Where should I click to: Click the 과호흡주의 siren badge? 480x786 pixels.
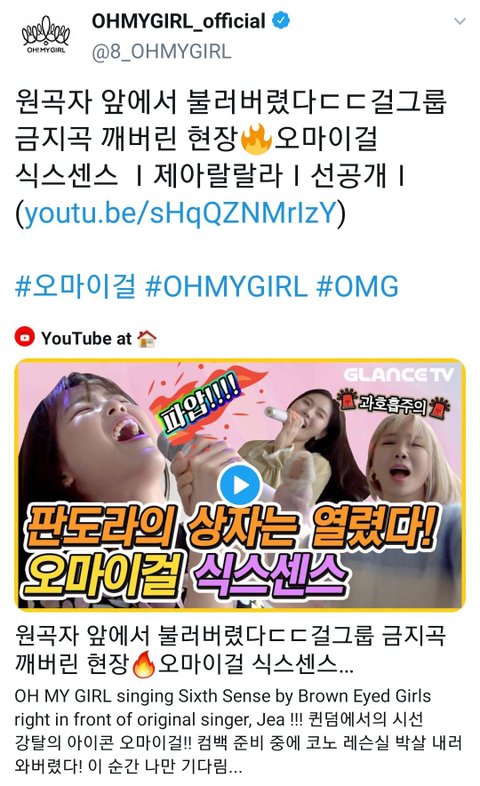coord(393,403)
